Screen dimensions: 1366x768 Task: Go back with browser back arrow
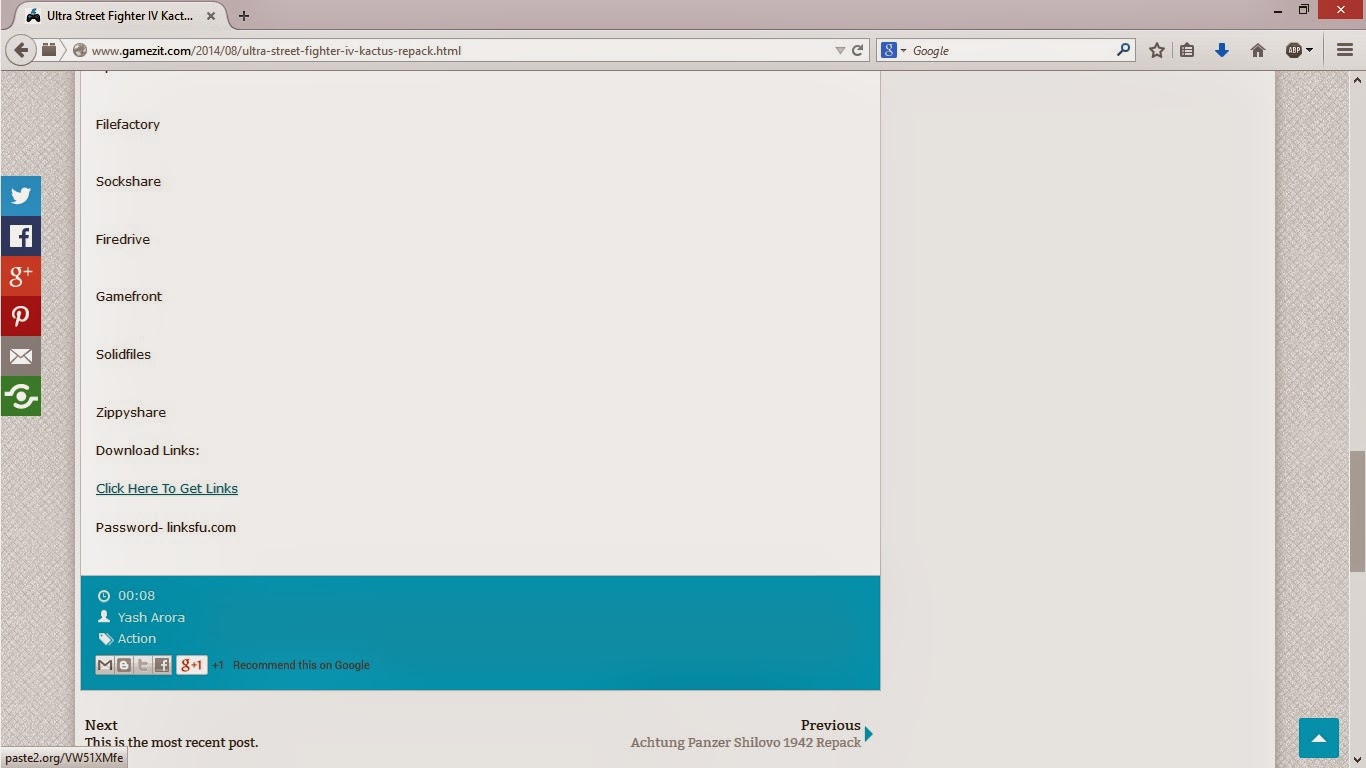point(21,50)
